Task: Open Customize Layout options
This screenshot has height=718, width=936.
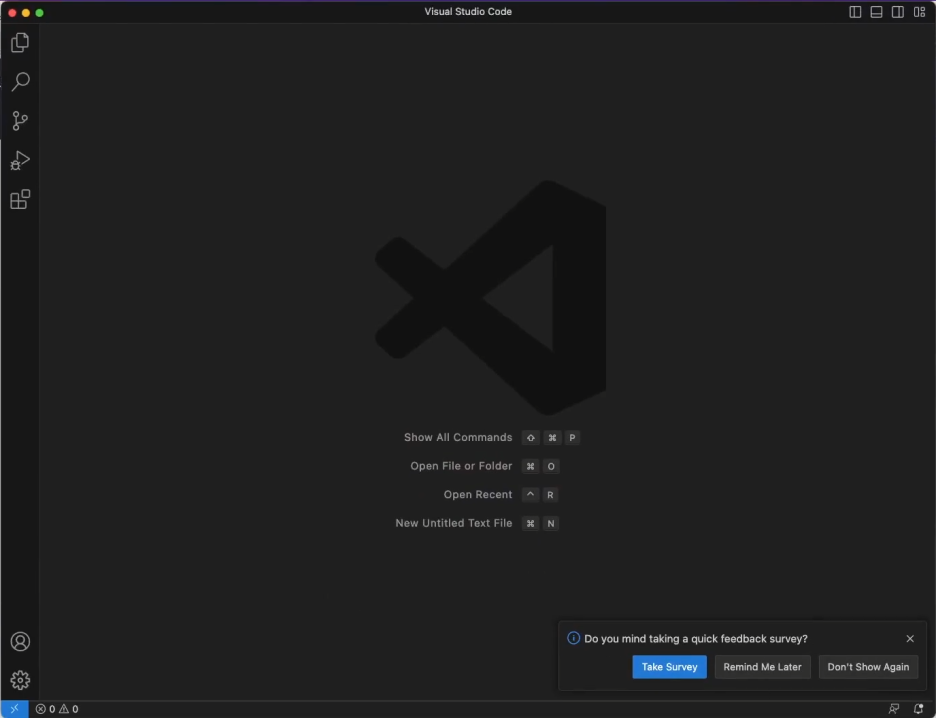Action: (x=919, y=12)
